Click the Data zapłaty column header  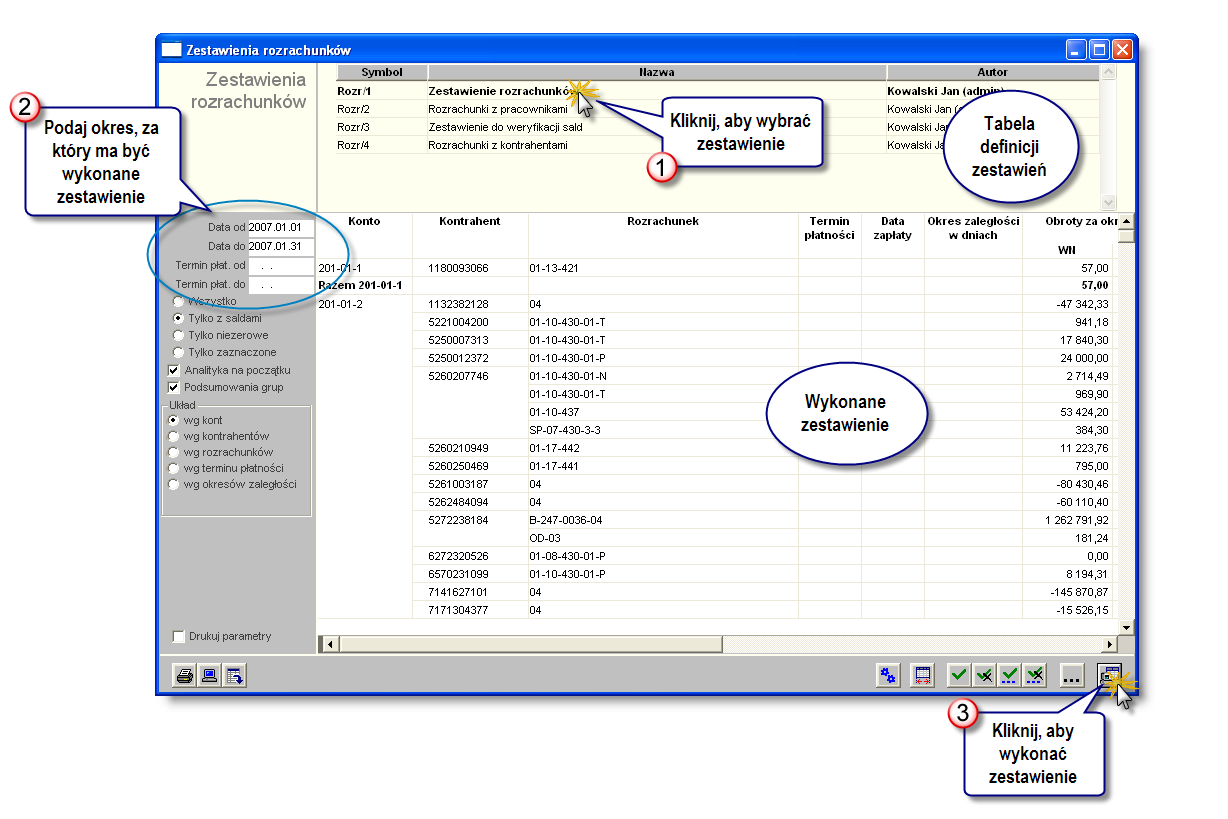(893, 235)
